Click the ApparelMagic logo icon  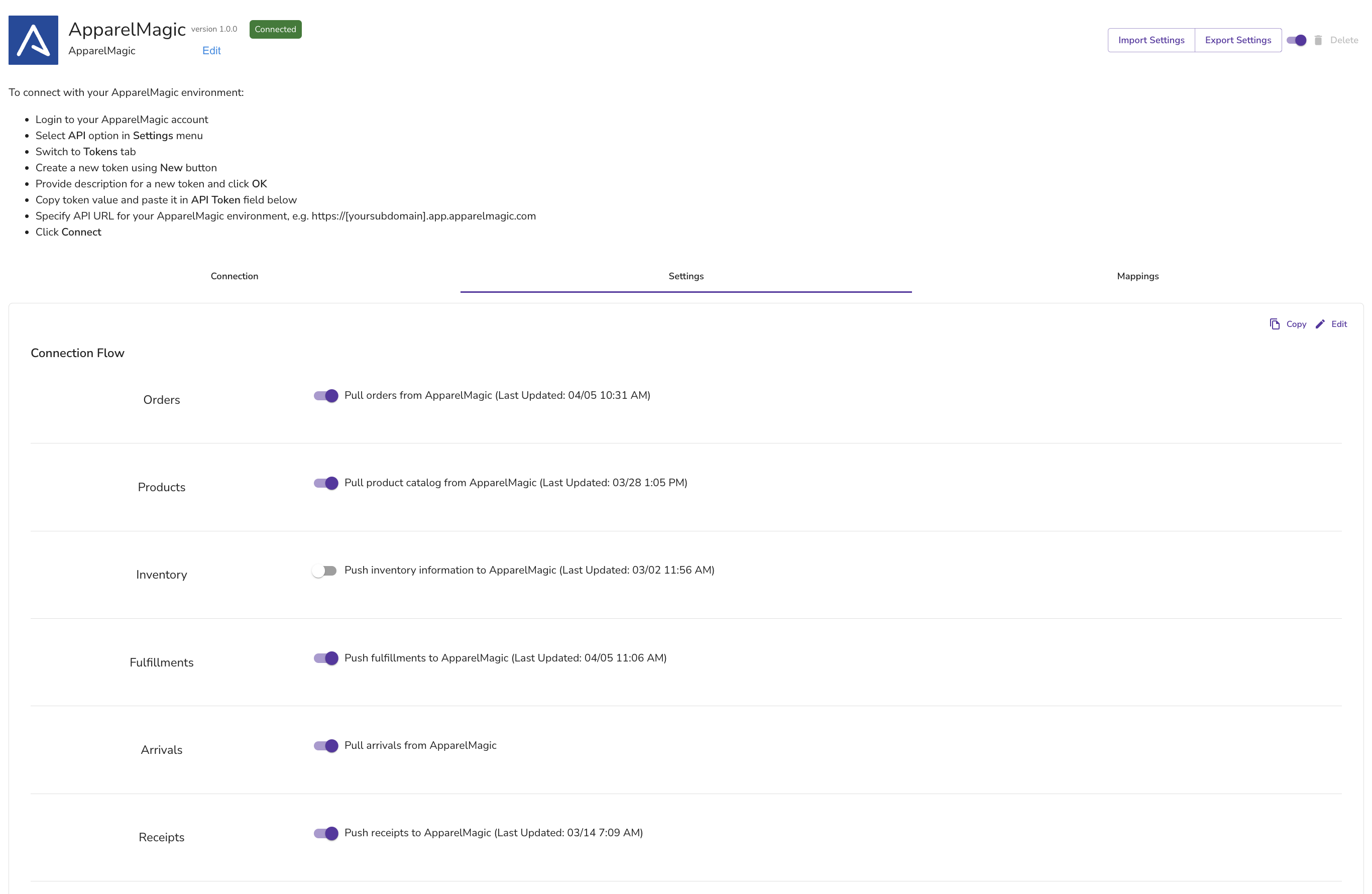point(33,40)
